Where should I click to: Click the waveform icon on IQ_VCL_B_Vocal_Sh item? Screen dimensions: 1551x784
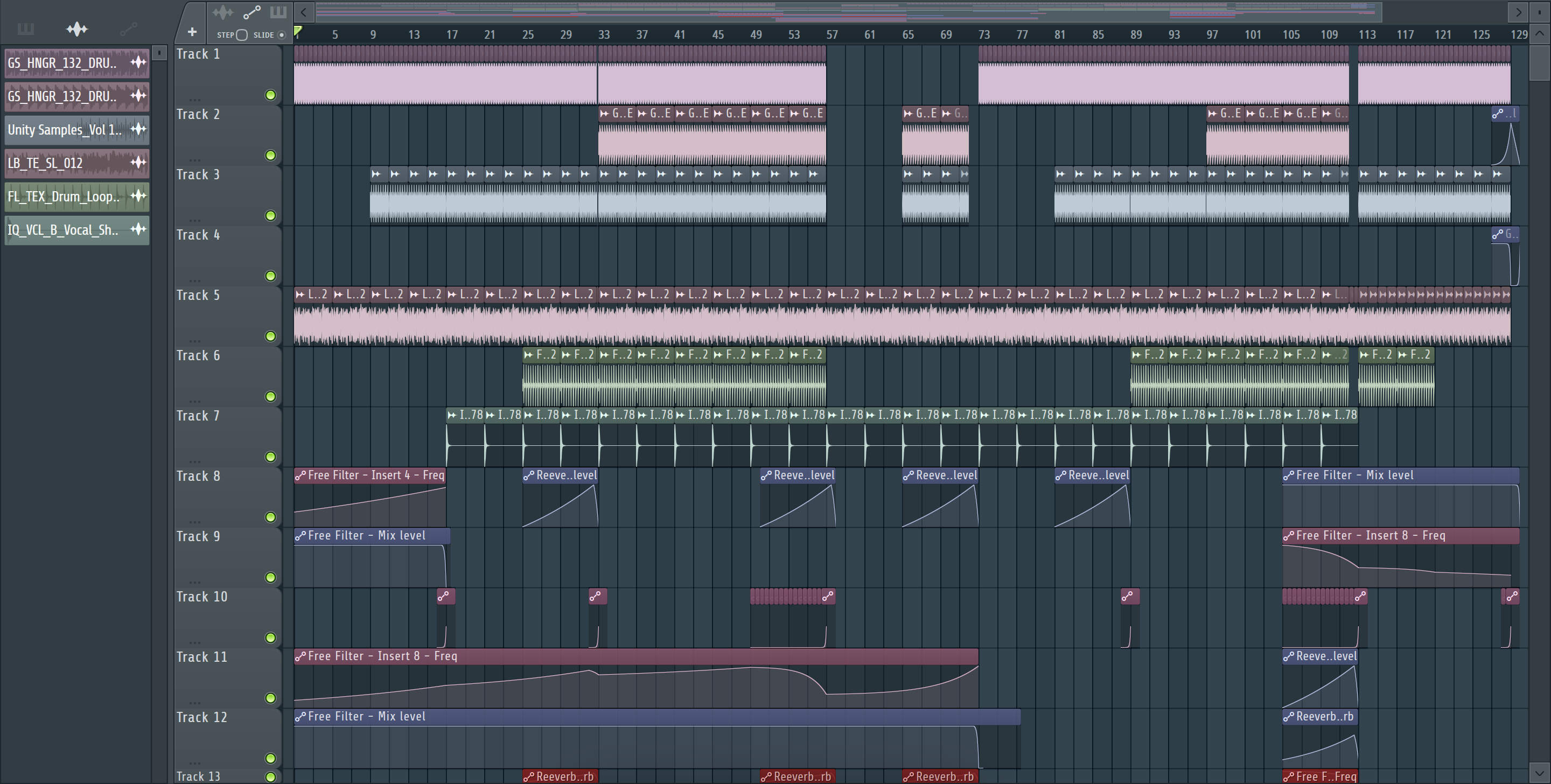pos(138,229)
